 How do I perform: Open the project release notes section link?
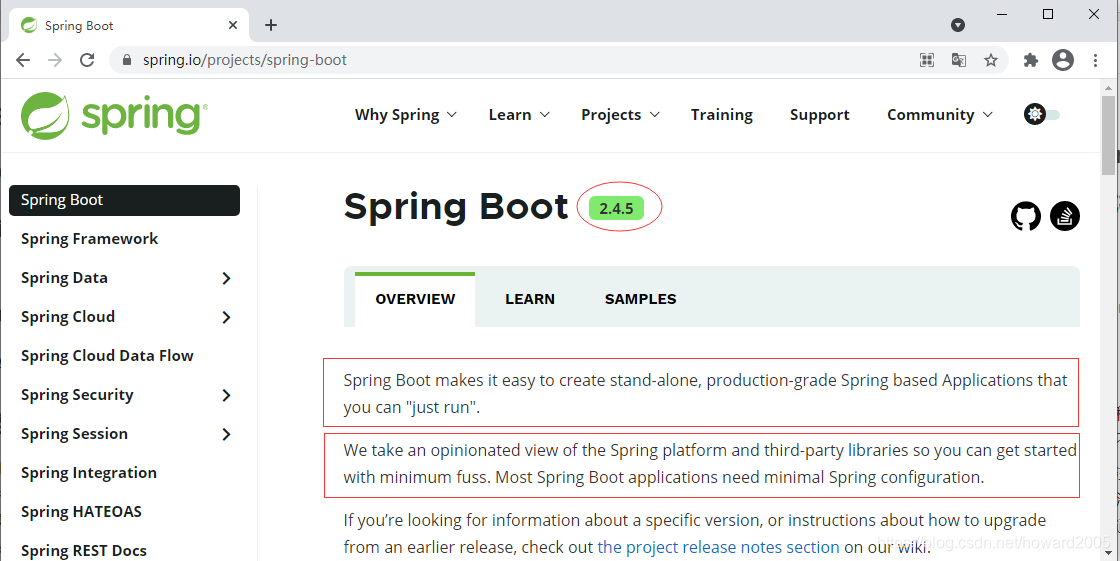click(719, 547)
